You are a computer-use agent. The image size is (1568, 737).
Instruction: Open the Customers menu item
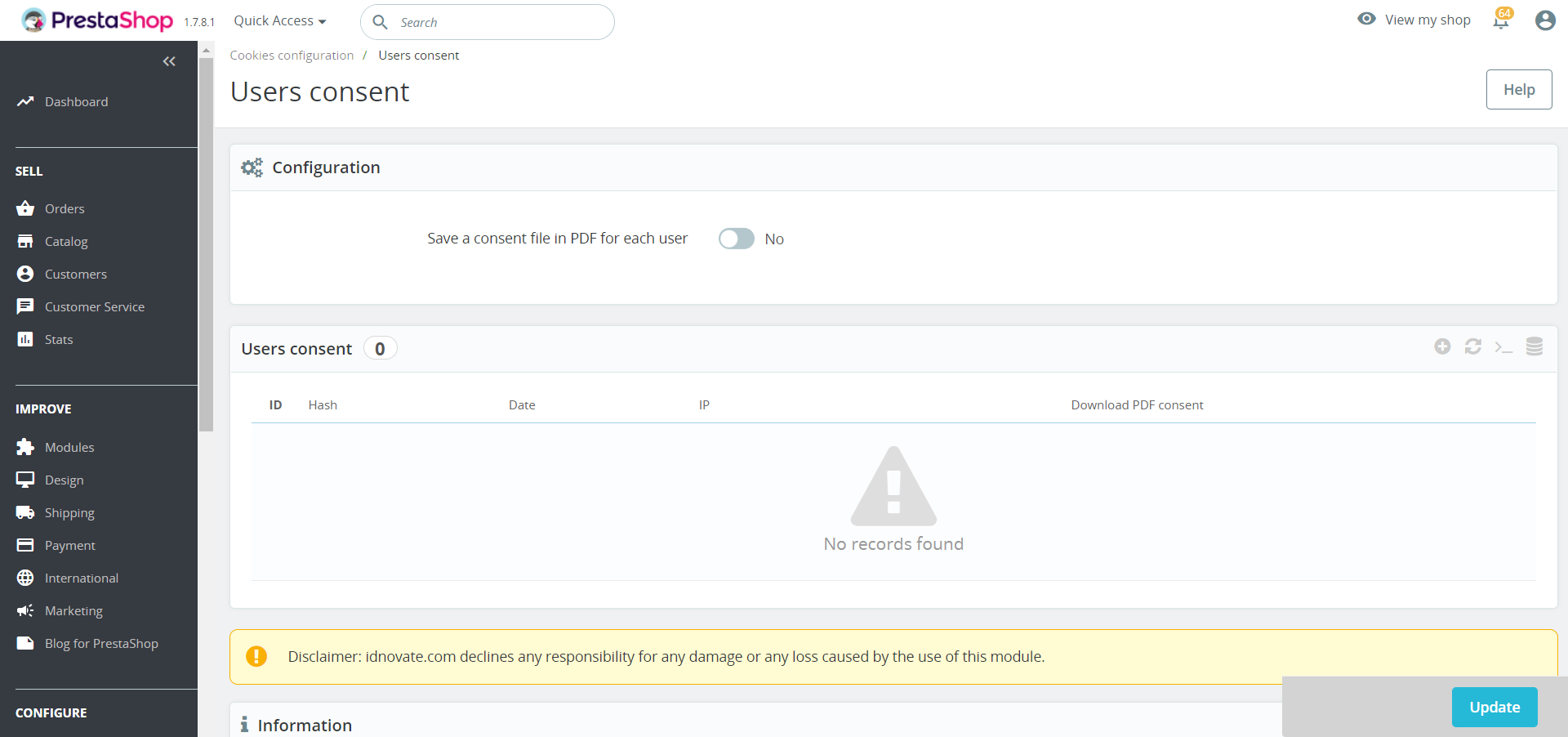(x=75, y=275)
